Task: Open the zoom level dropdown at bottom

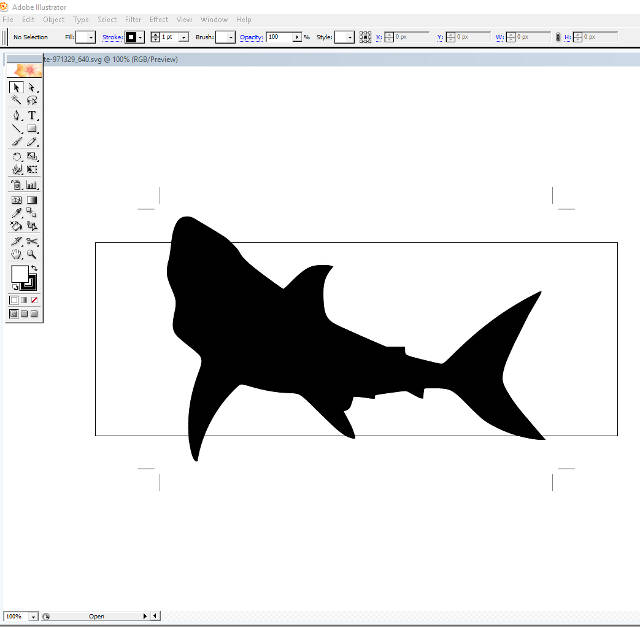Action: (x=33, y=616)
